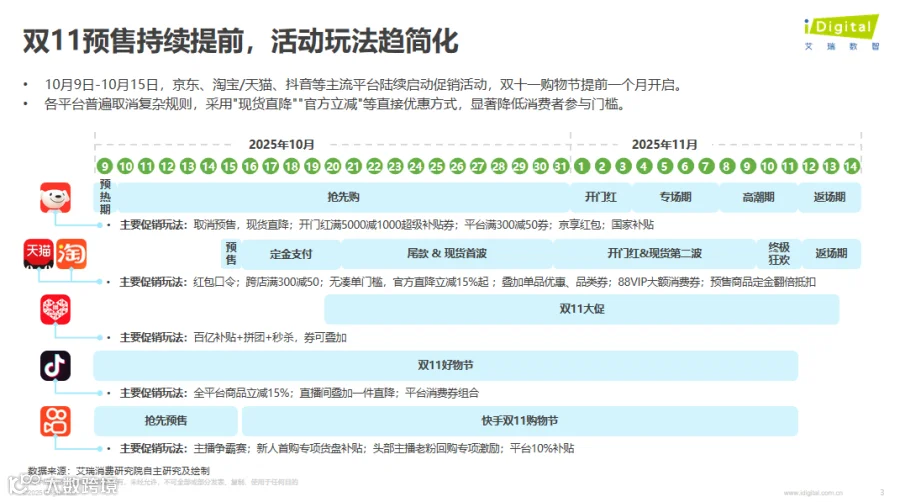Select the JD row 返场期 block
Image resolution: width=900 pixels, height=502 pixels.
(829, 197)
